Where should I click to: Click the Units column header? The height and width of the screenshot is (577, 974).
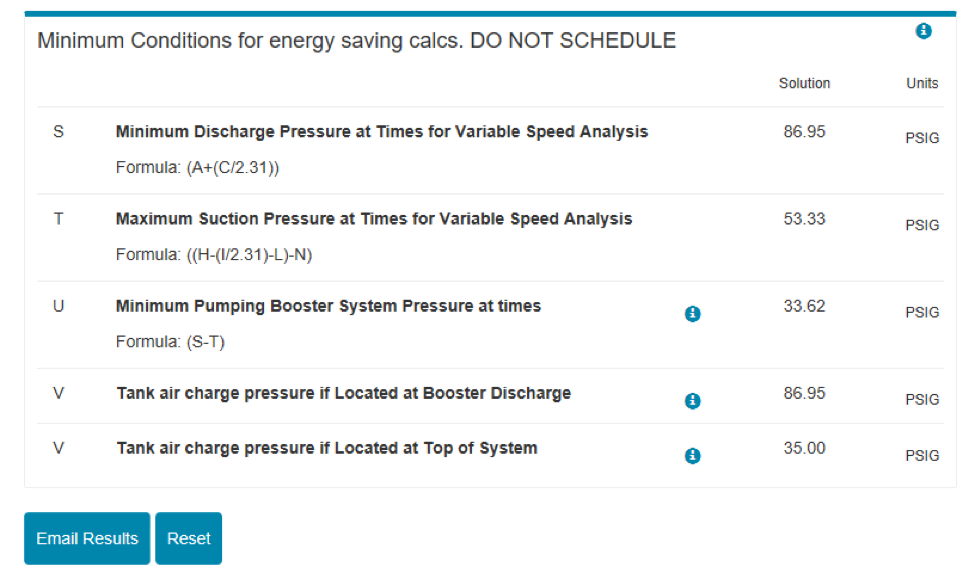tap(922, 83)
